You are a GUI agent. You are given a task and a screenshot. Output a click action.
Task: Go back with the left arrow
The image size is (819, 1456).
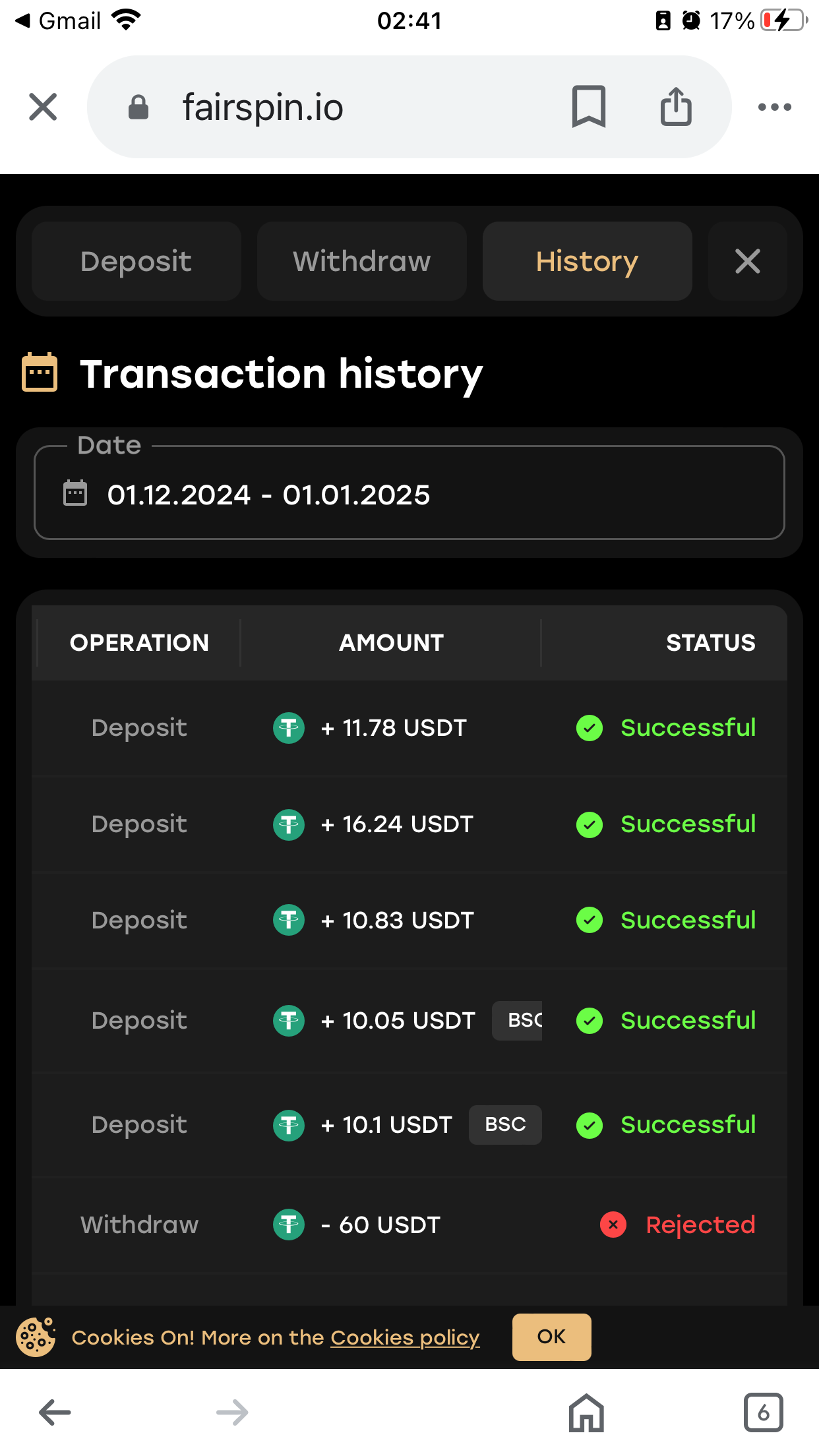pos(55,1412)
